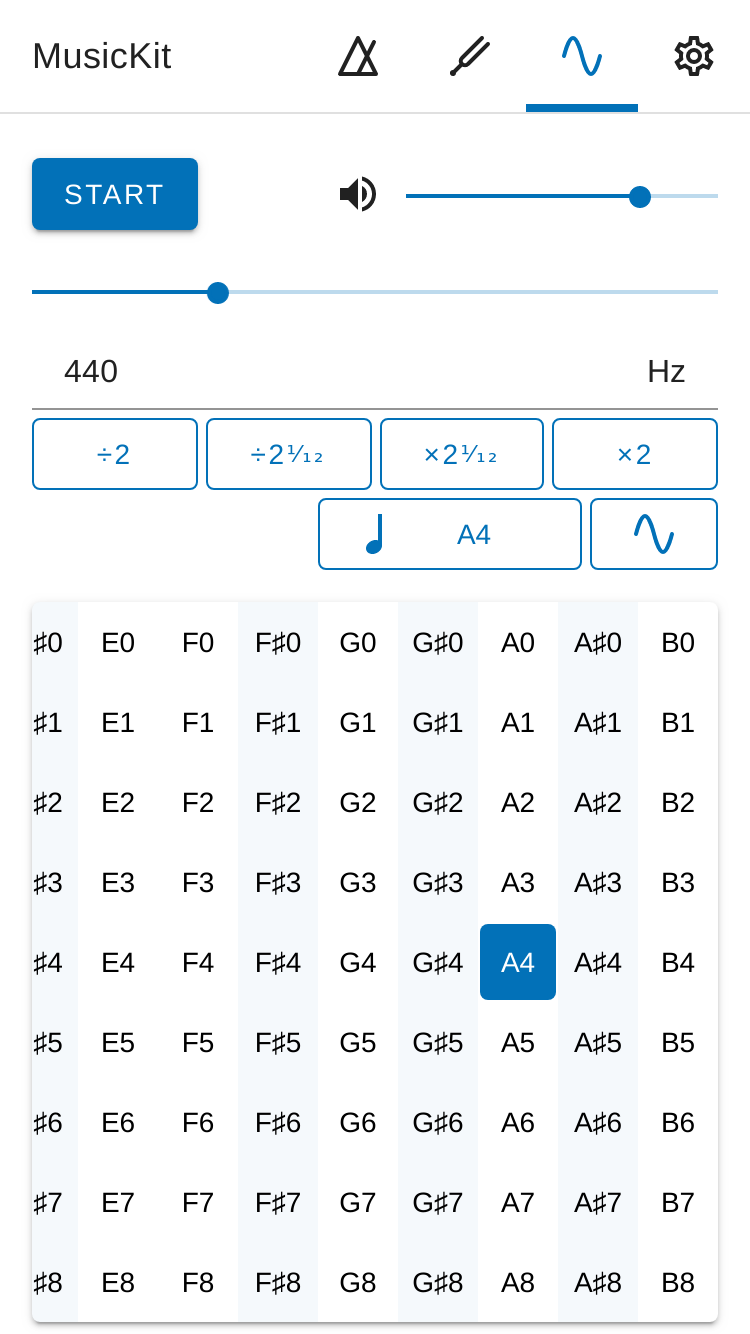
Task: Adjust the volume slider handle
Action: tap(640, 197)
